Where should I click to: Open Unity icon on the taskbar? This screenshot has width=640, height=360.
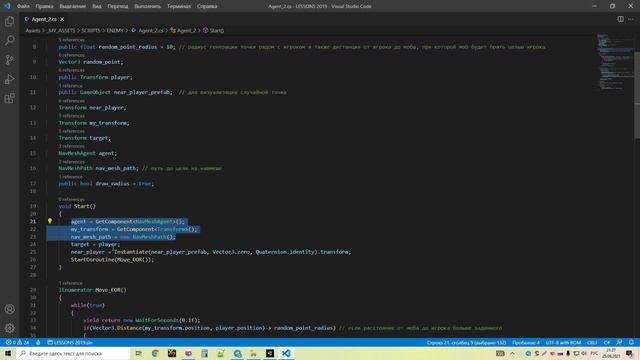point(270,353)
